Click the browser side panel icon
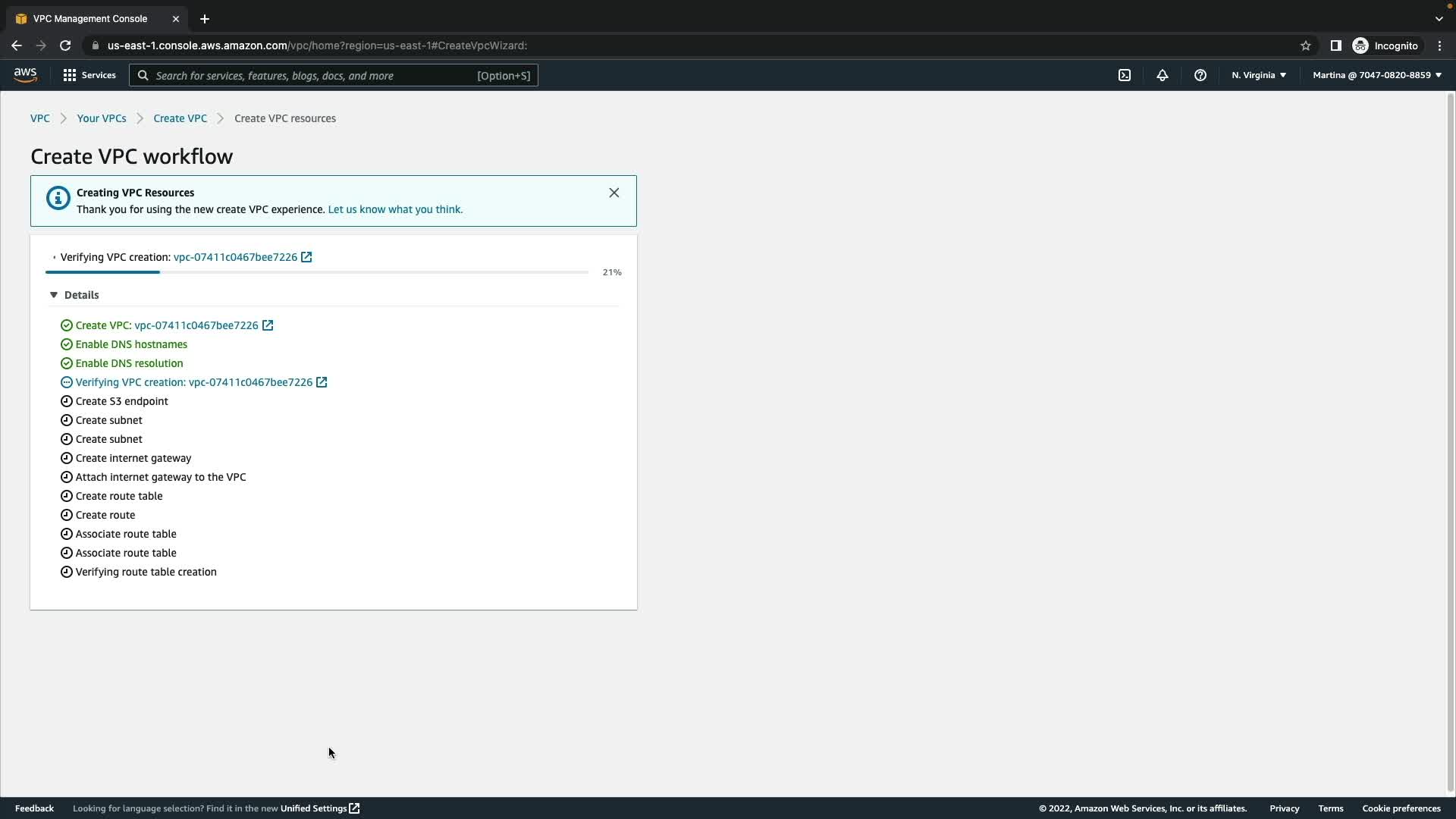The height and width of the screenshot is (819, 1456). pos(1335,45)
